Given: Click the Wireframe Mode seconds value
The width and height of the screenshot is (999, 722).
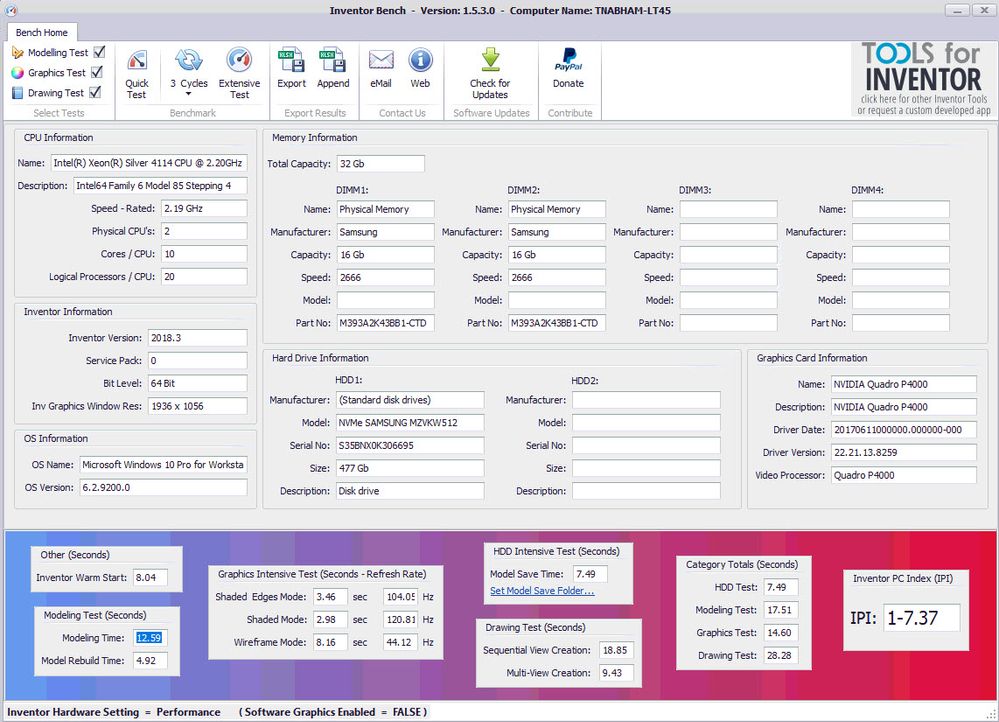Looking at the screenshot, I should click(x=331, y=642).
